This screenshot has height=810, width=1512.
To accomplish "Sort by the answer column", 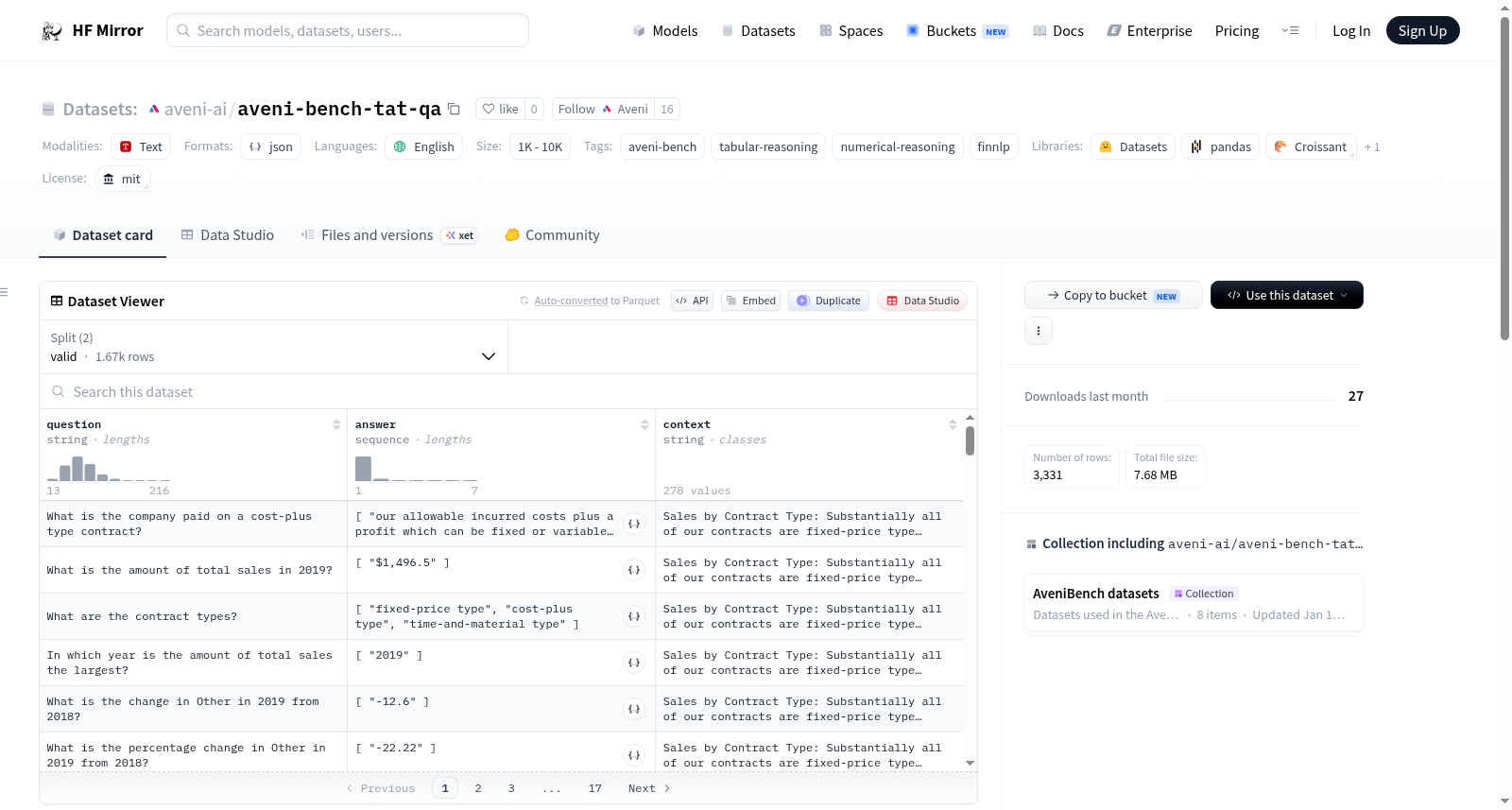I will coord(644,425).
